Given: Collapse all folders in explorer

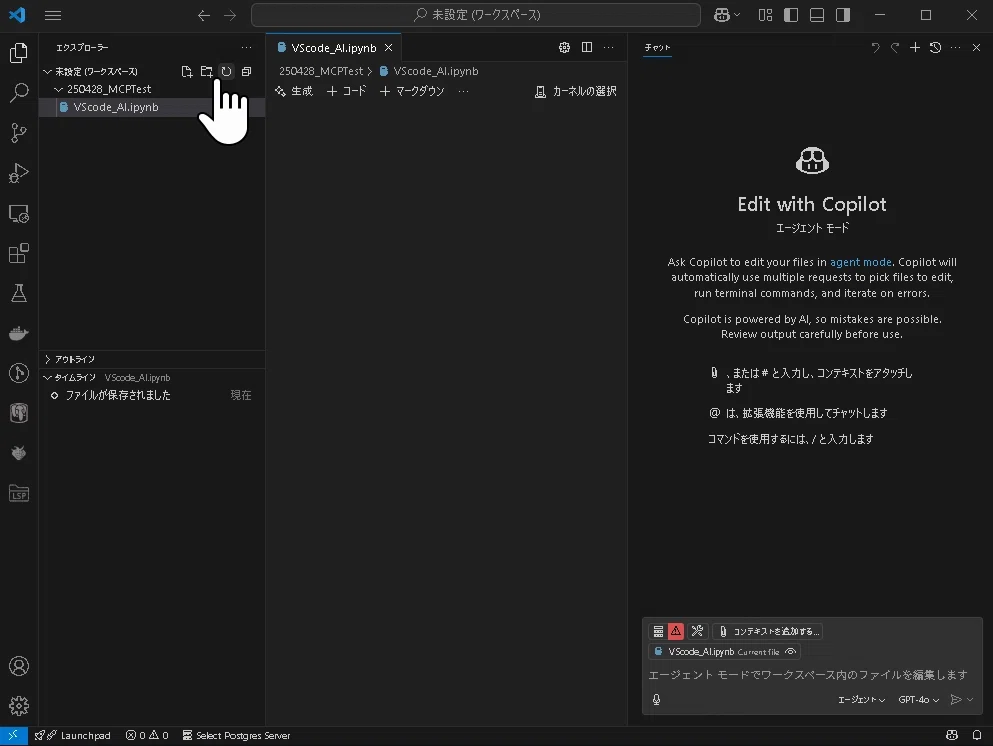Looking at the screenshot, I should (x=246, y=72).
